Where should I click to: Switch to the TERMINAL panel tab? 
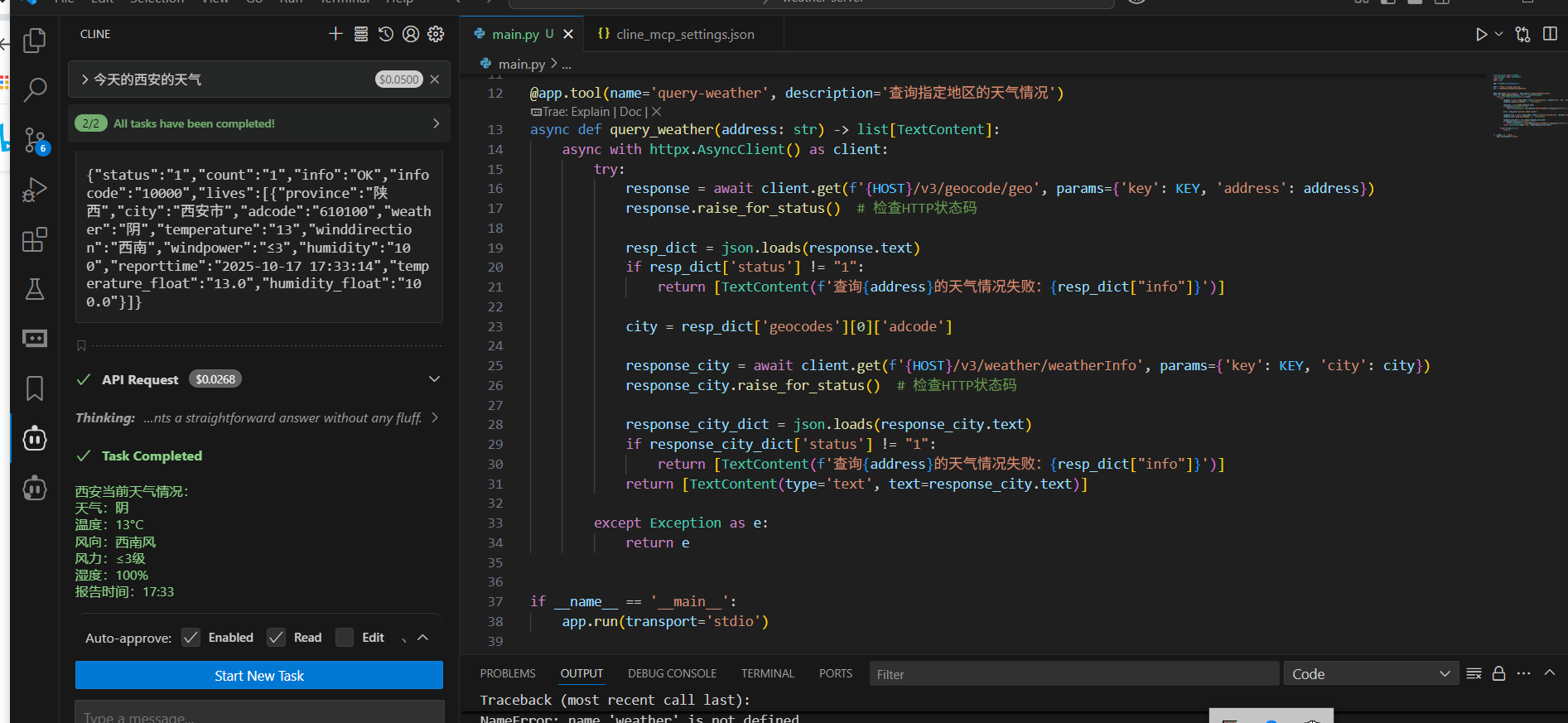pyautogui.click(x=767, y=673)
